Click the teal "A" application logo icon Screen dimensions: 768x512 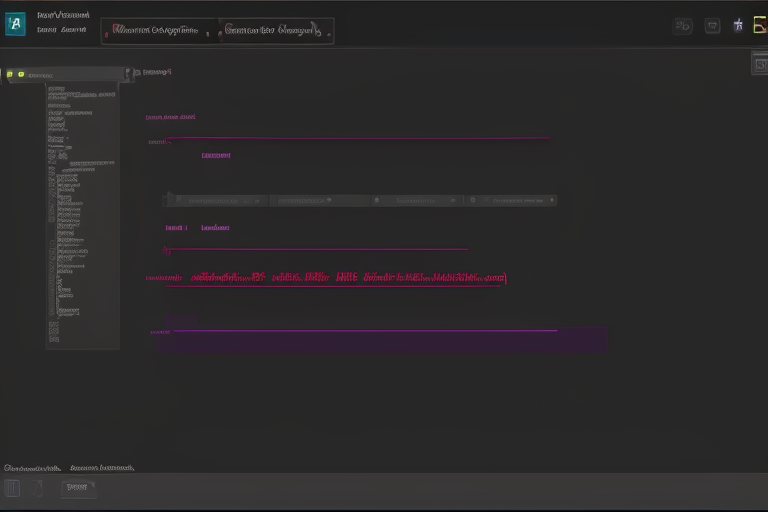point(16,25)
